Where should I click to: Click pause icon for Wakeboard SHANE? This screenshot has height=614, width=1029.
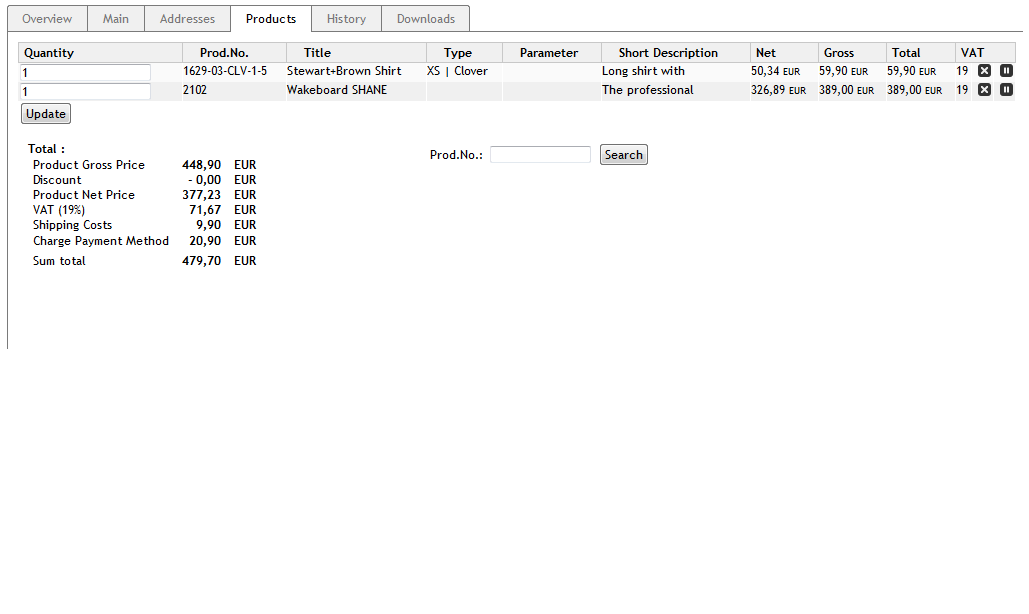1006,90
